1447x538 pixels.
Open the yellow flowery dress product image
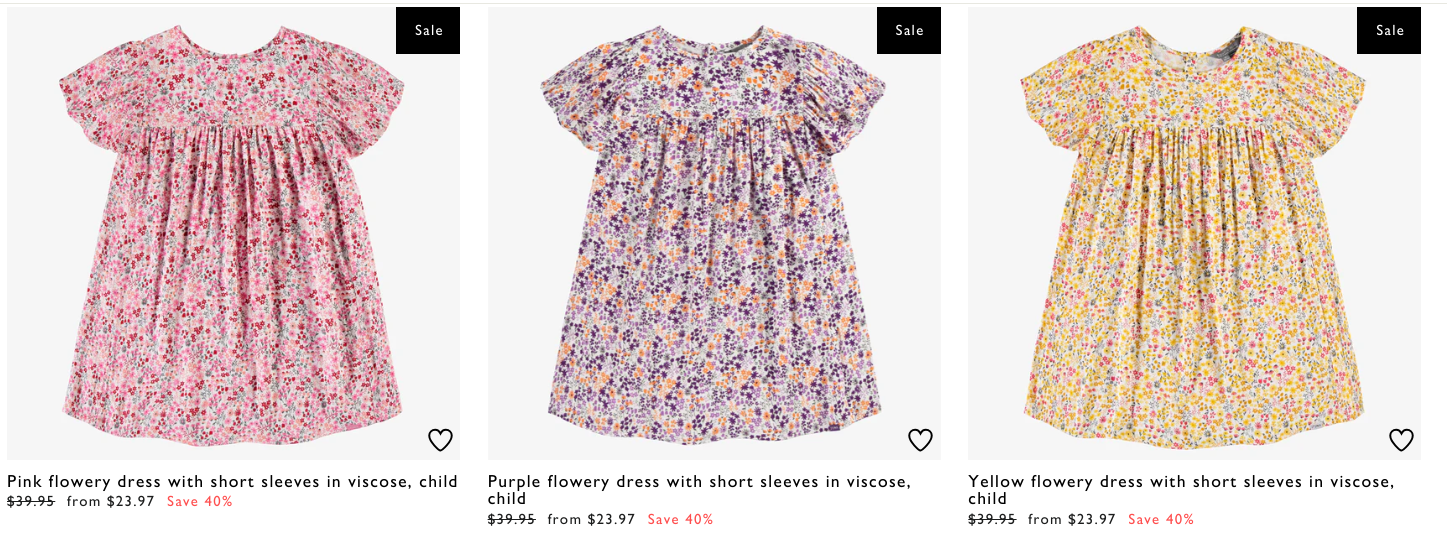click(1194, 233)
